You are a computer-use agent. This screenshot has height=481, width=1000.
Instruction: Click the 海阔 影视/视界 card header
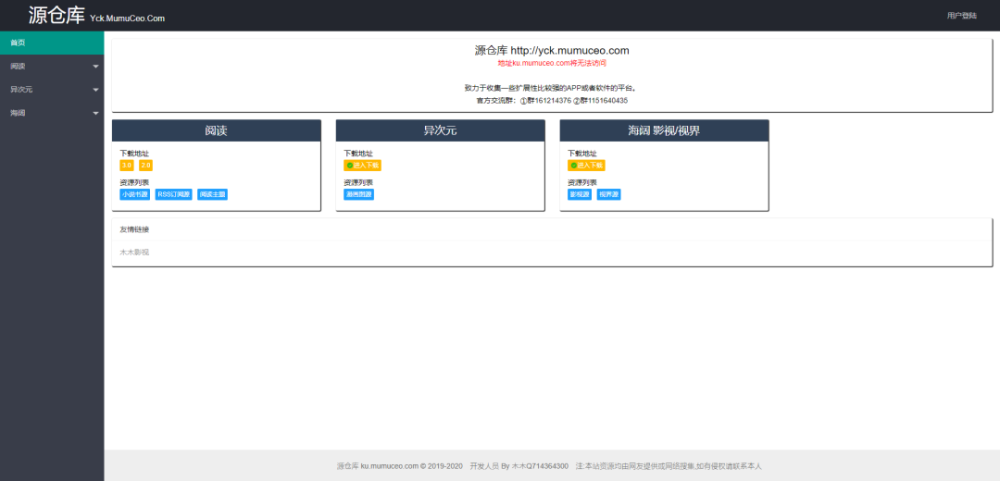(664, 131)
